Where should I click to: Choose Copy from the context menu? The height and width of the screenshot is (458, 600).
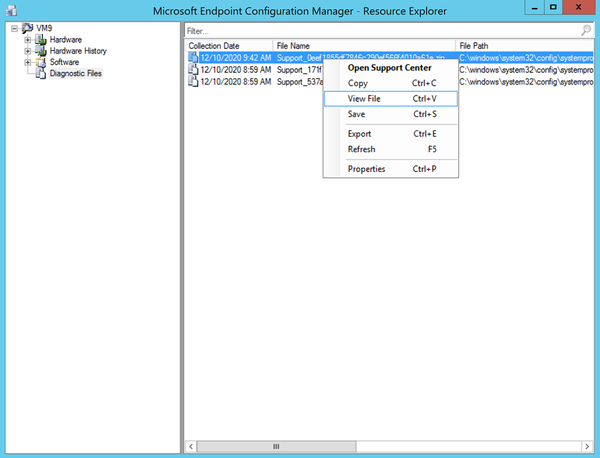pos(390,83)
